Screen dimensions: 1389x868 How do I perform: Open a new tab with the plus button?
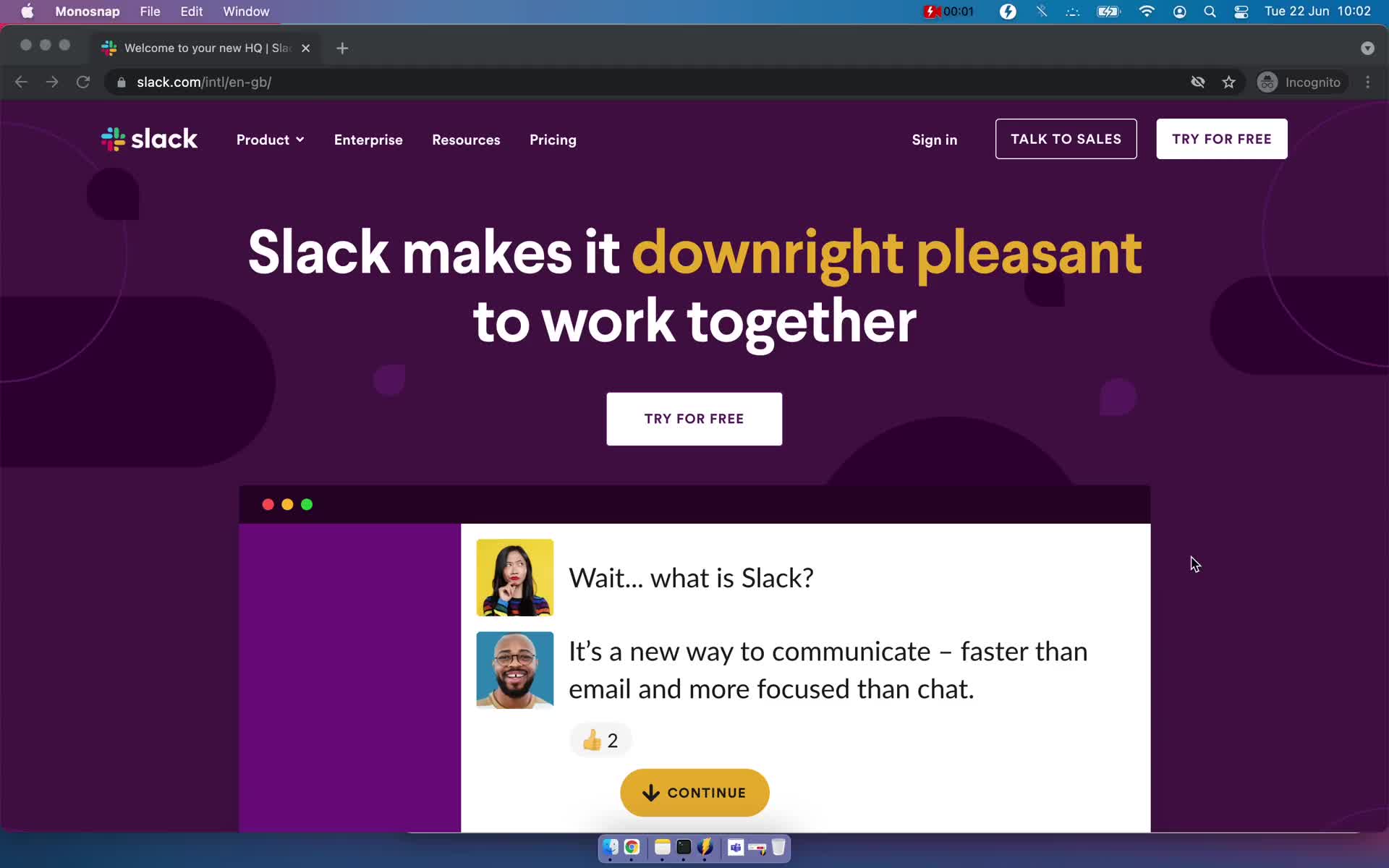coord(342,48)
